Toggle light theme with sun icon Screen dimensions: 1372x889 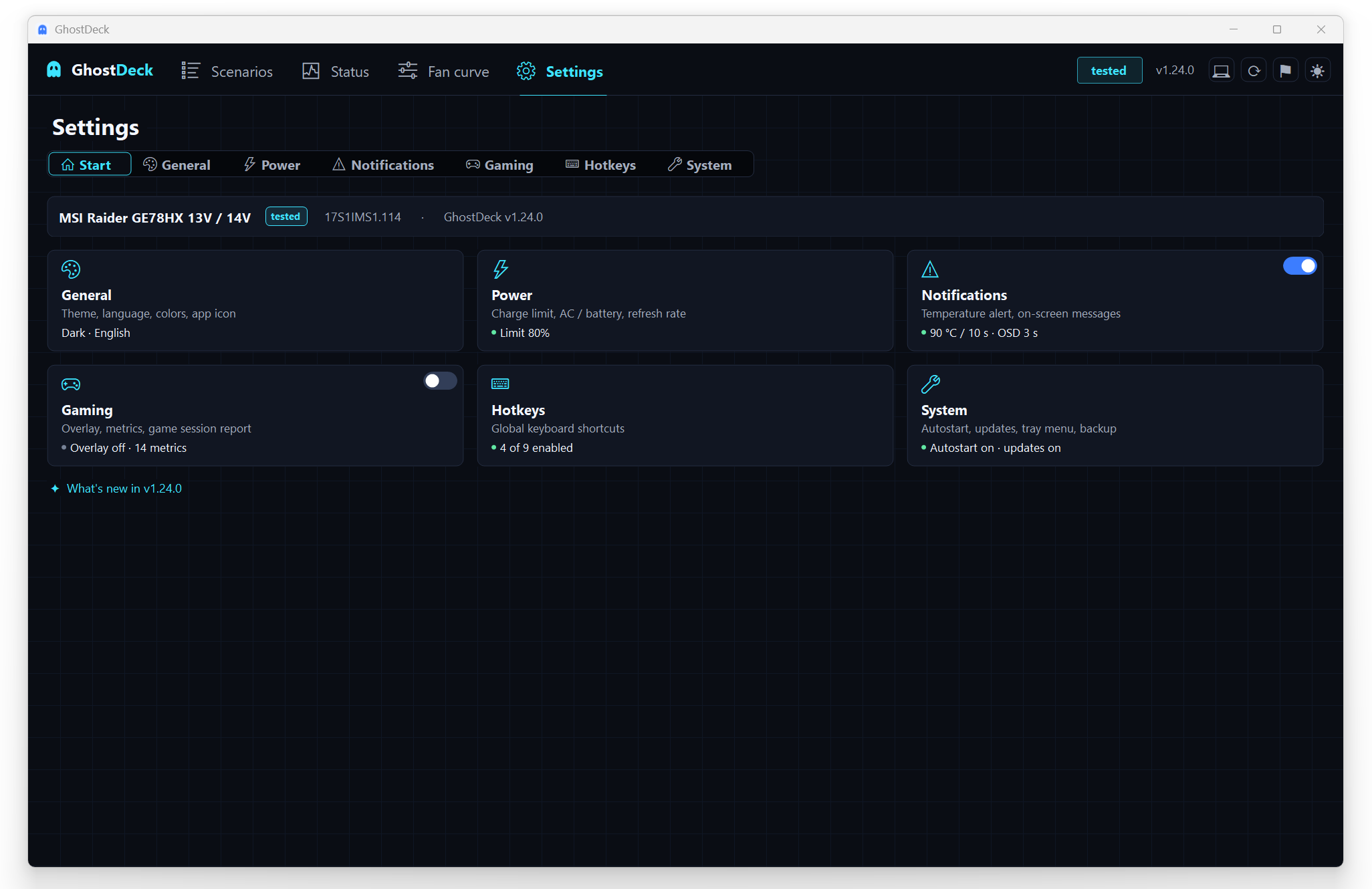tap(1318, 71)
